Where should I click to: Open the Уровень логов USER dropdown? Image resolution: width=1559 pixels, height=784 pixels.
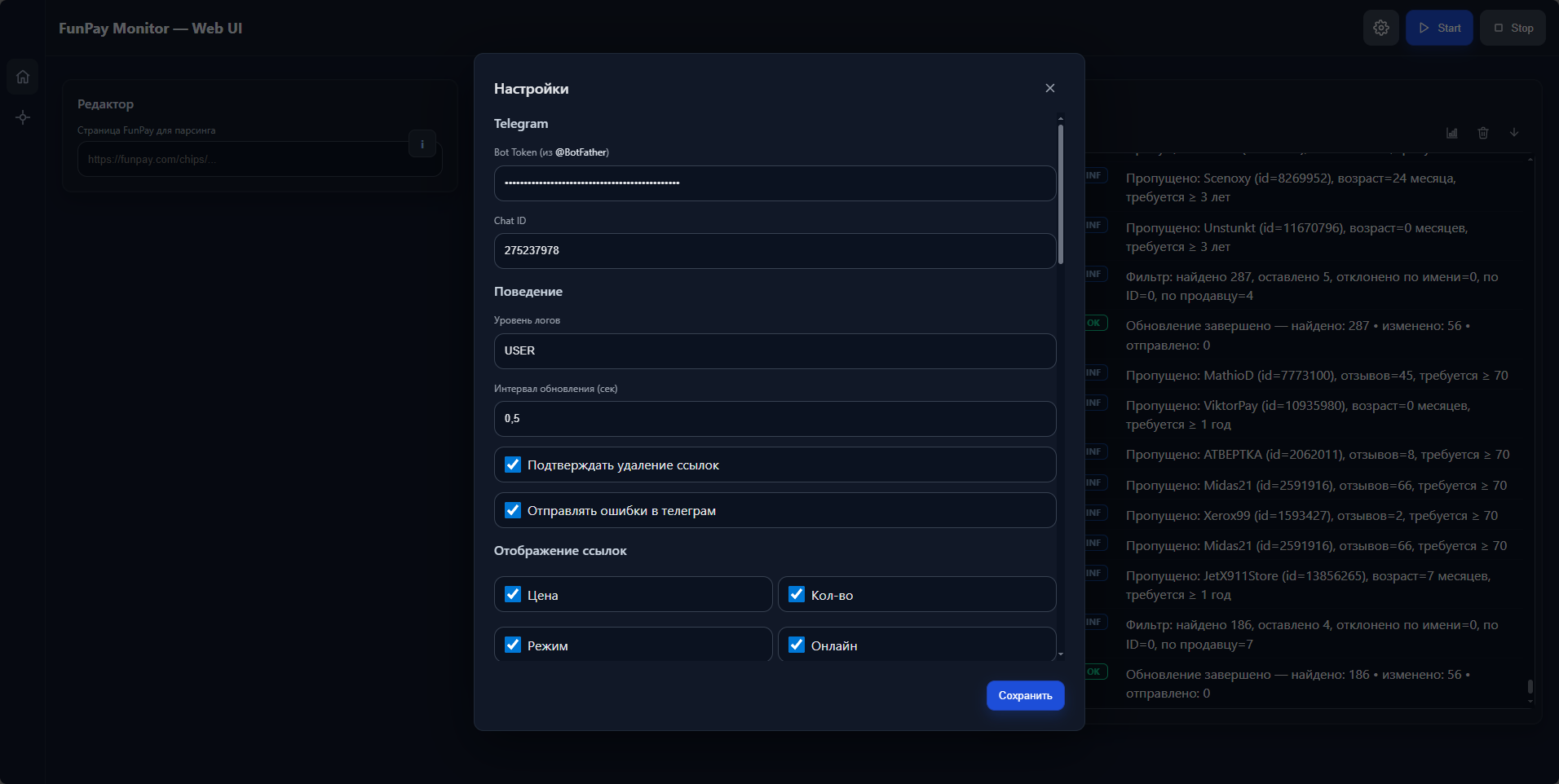coord(775,350)
